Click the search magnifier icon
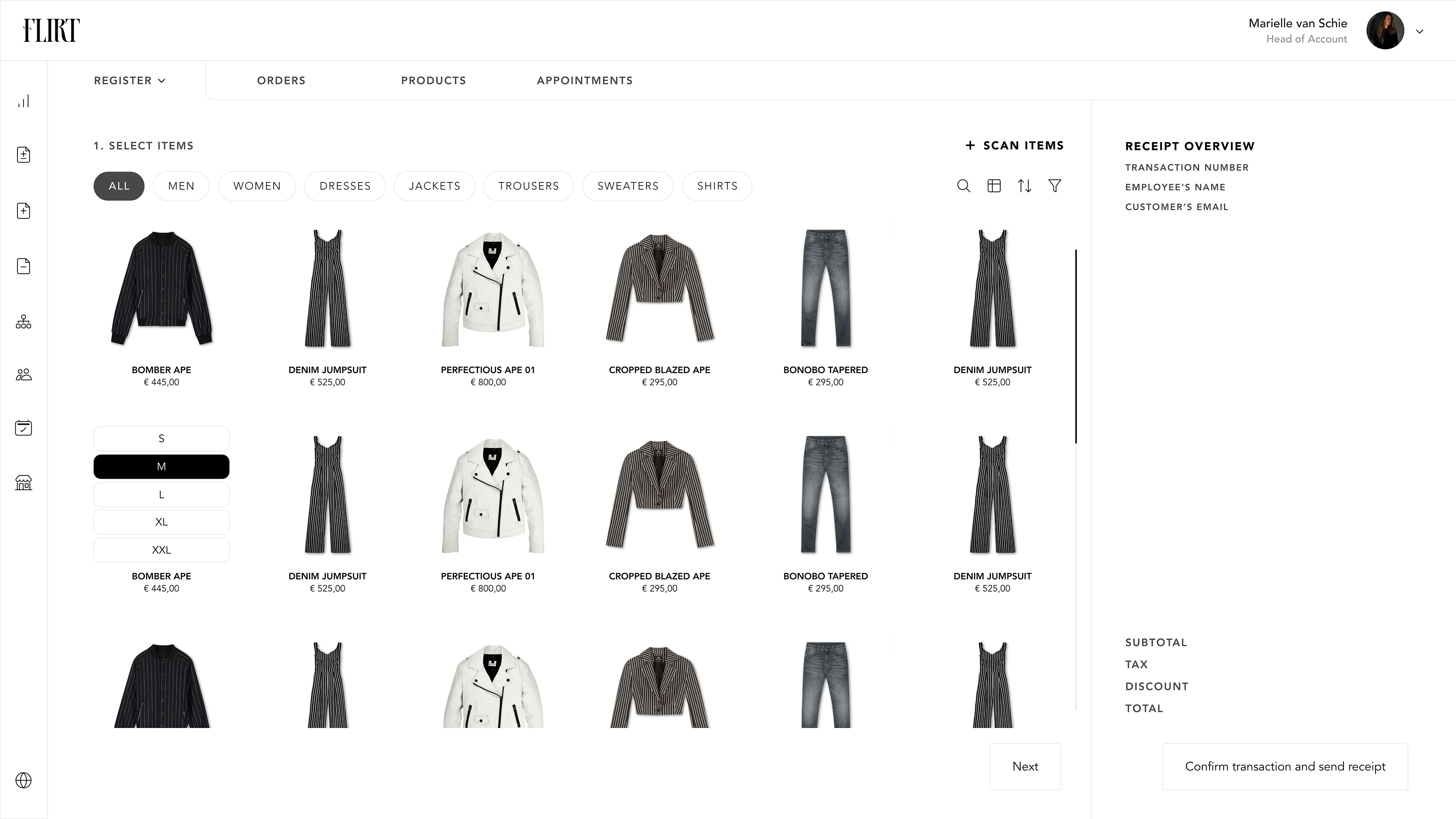 pos(964,186)
